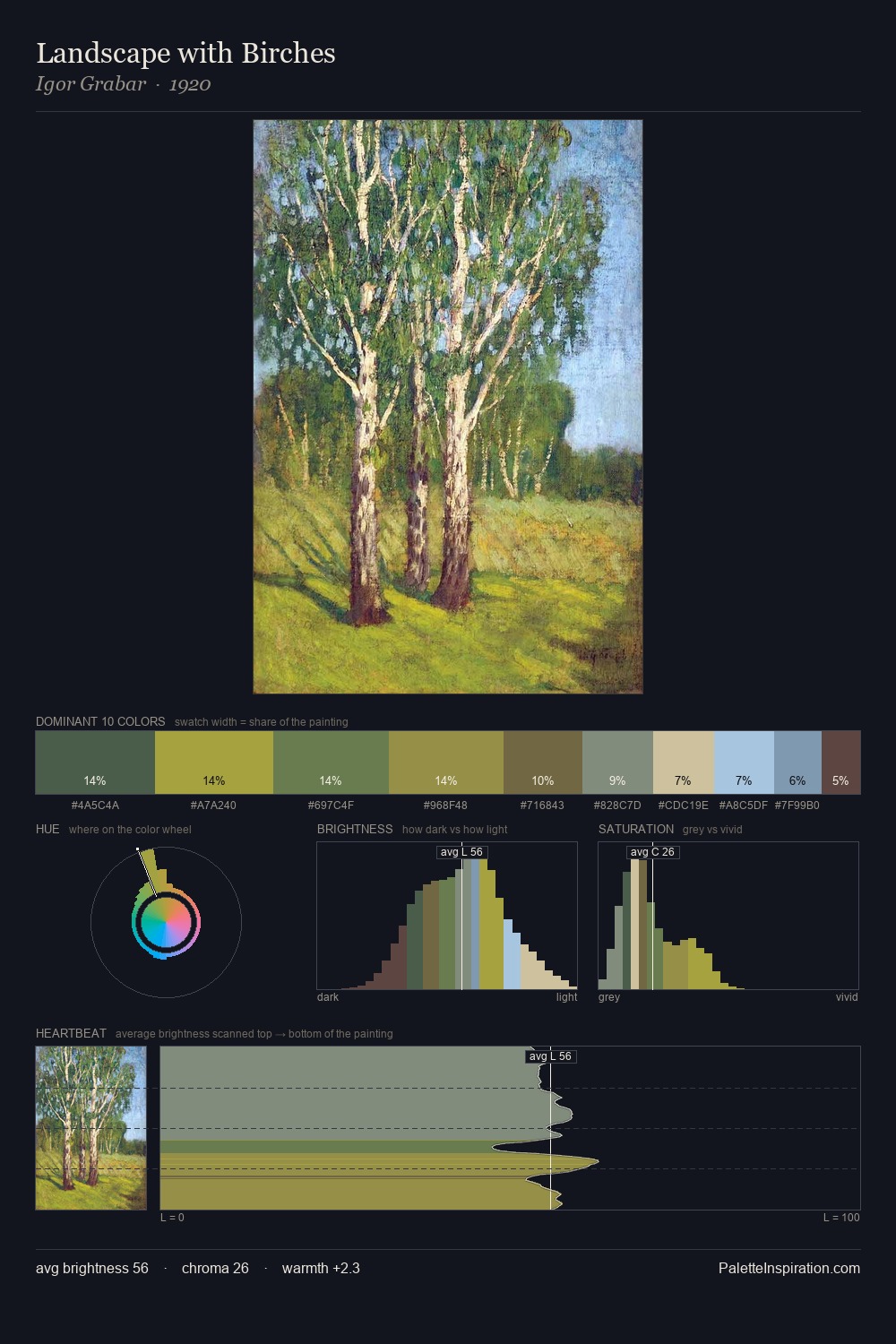Select the 5% dark brown swatch
This screenshot has height=1344, width=896.
point(840,762)
